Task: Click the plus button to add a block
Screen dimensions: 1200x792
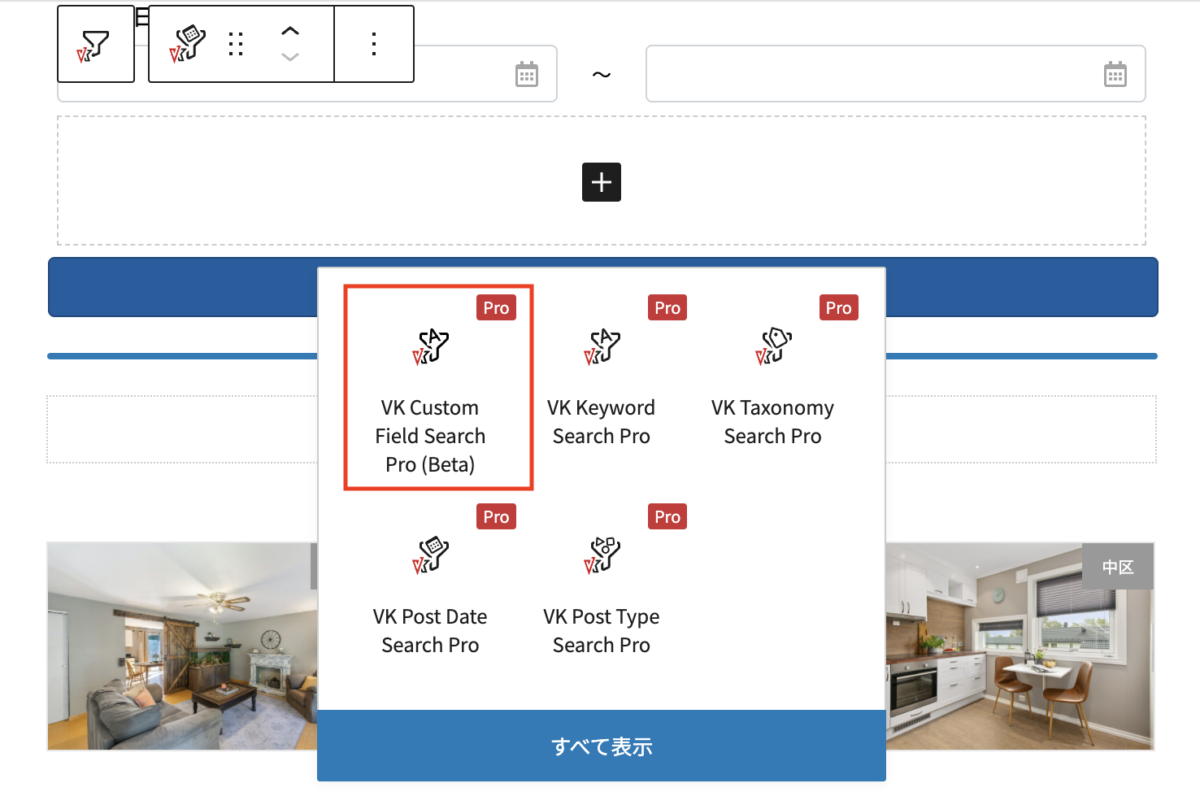Action: pos(601,182)
